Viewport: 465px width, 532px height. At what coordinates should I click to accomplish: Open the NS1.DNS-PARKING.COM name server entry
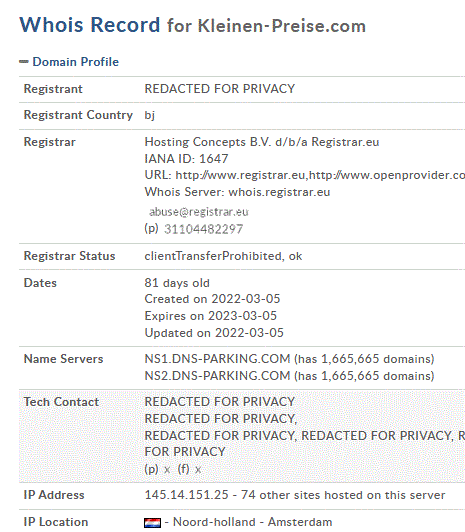(x=217, y=359)
